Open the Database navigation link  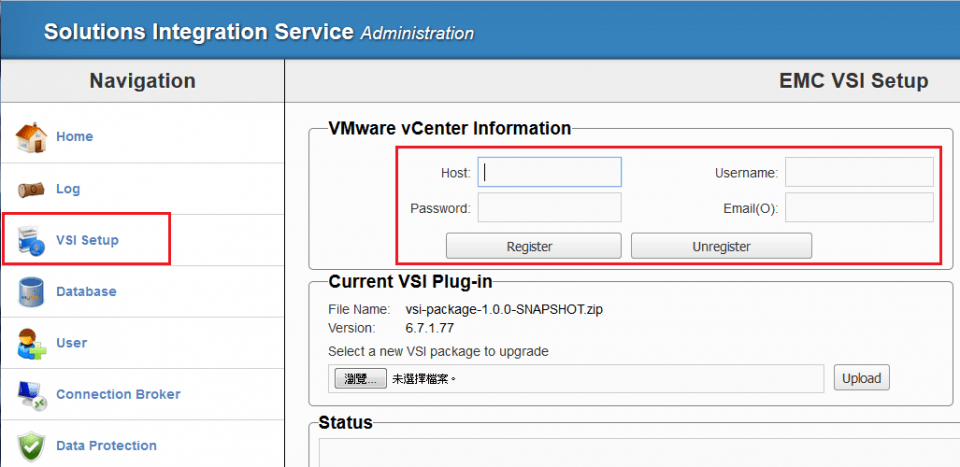click(86, 291)
